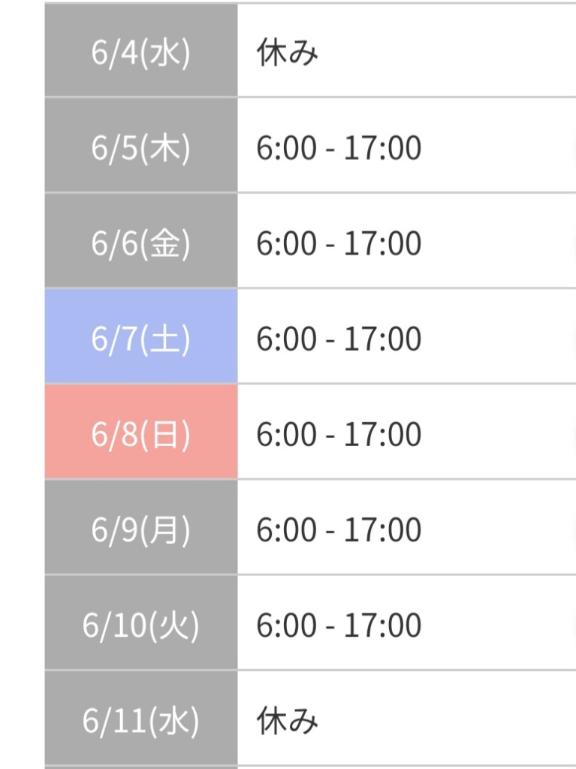
Task: Click 6:00 - 17:00 hours for 6/10
Action: (x=339, y=625)
